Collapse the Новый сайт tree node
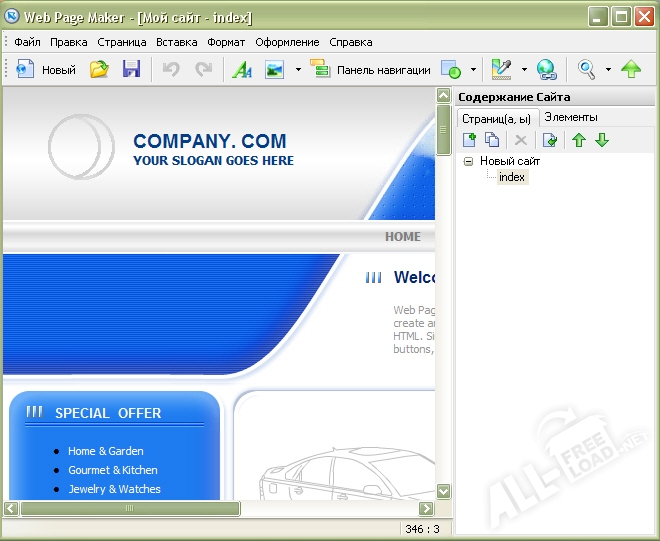The height and width of the screenshot is (541, 660). tap(468, 161)
